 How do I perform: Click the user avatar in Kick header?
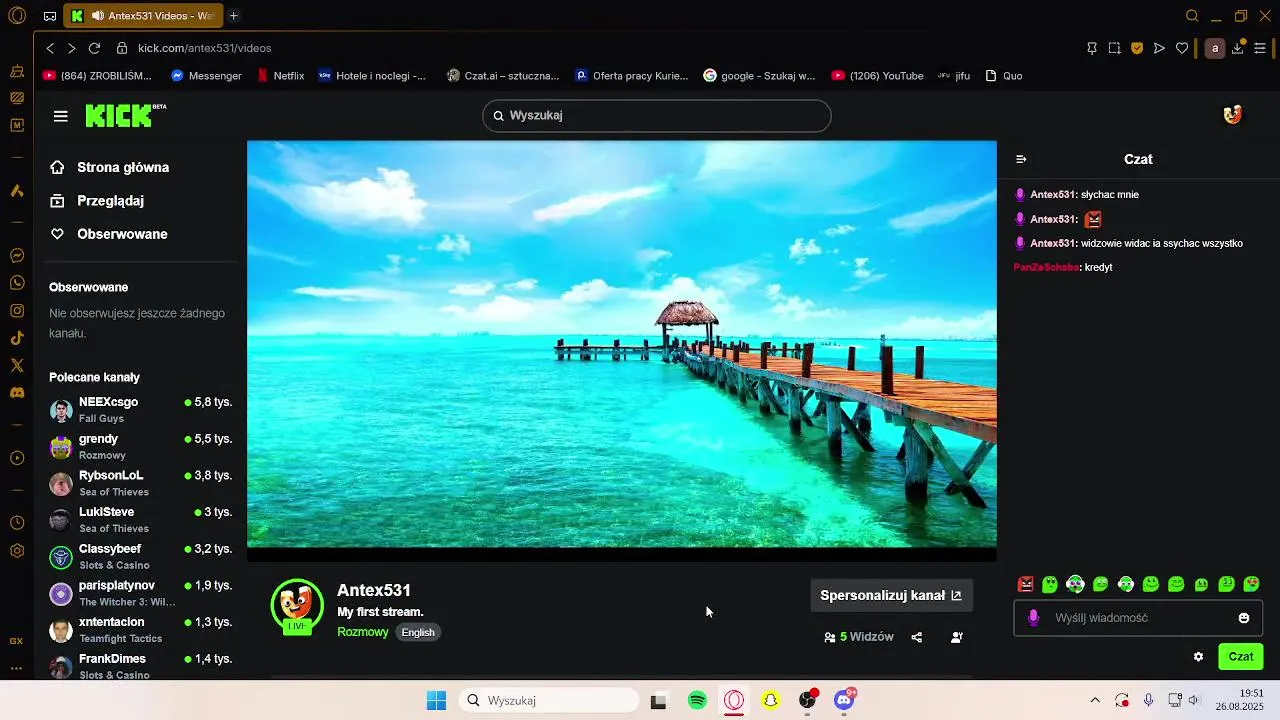coord(1233,115)
